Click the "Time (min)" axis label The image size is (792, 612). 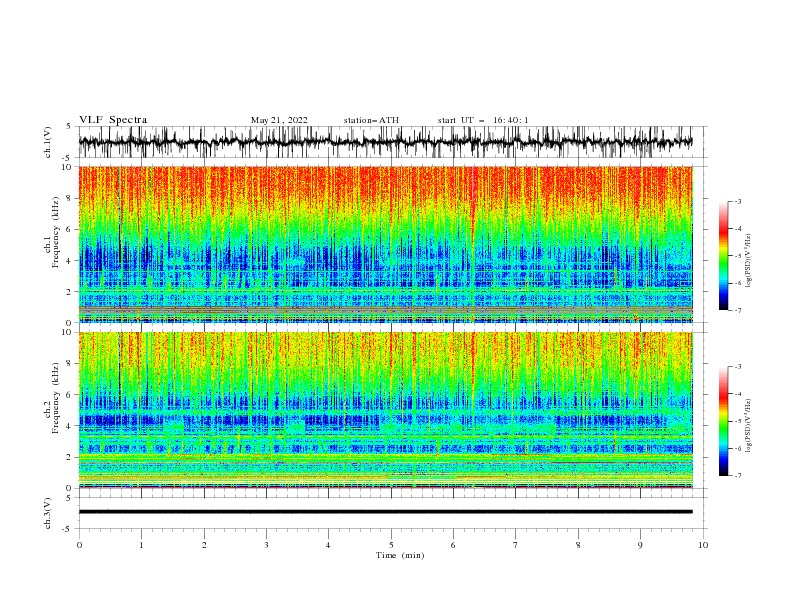click(400, 555)
